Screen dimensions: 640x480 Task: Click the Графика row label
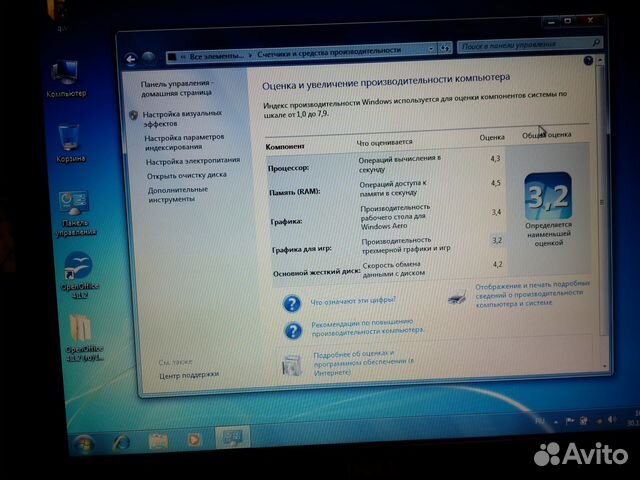[287, 221]
